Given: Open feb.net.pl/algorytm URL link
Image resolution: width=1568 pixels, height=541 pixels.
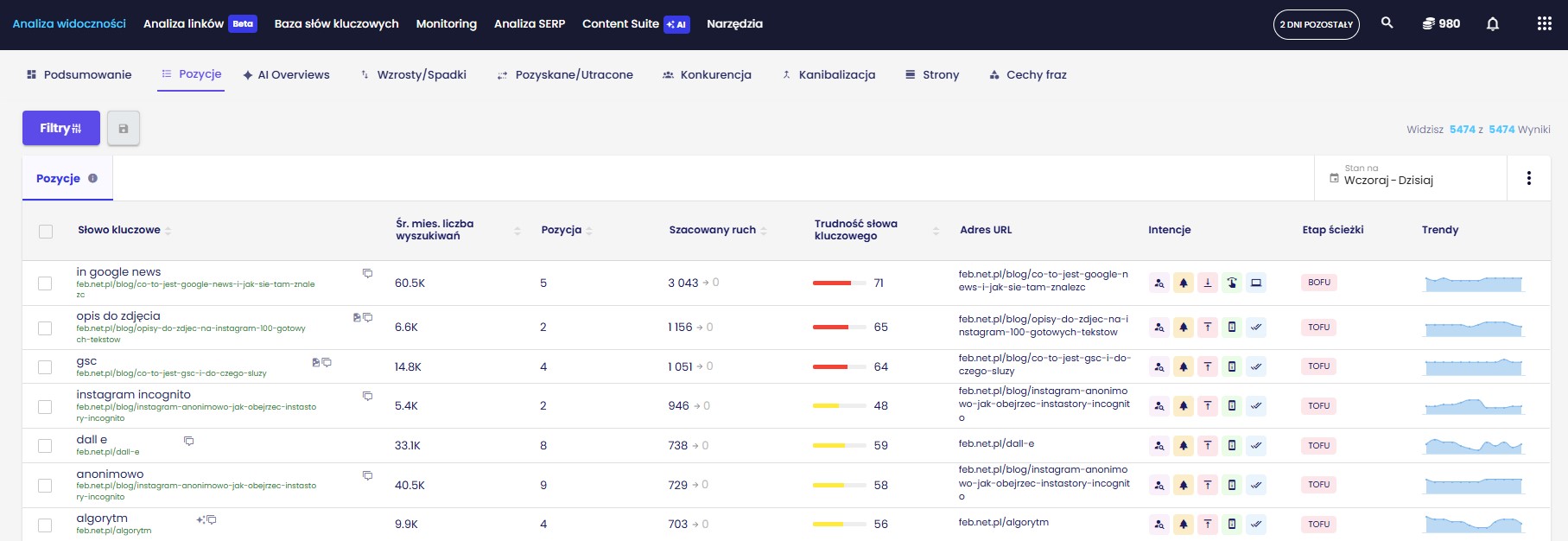Looking at the screenshot, I should (x=1003, y=522).
